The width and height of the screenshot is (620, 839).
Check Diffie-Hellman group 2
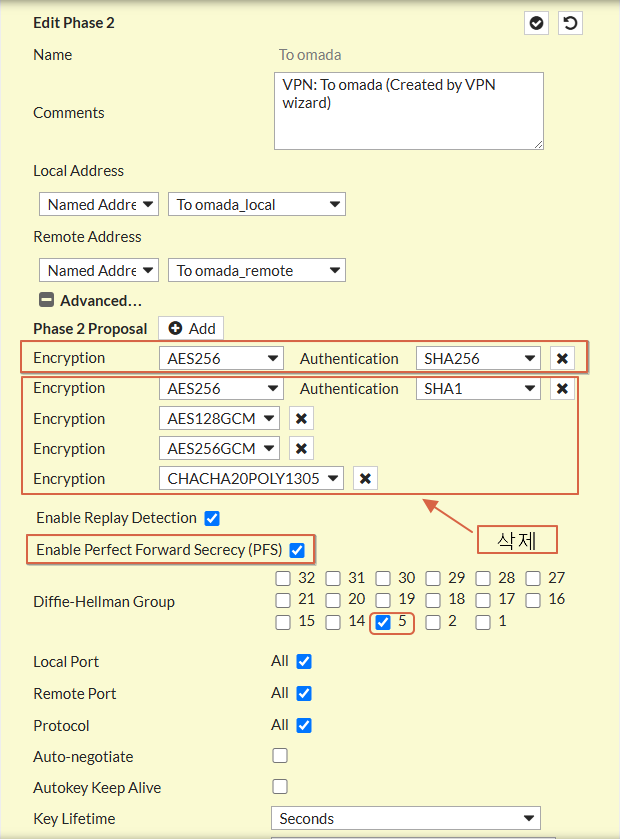433,622
